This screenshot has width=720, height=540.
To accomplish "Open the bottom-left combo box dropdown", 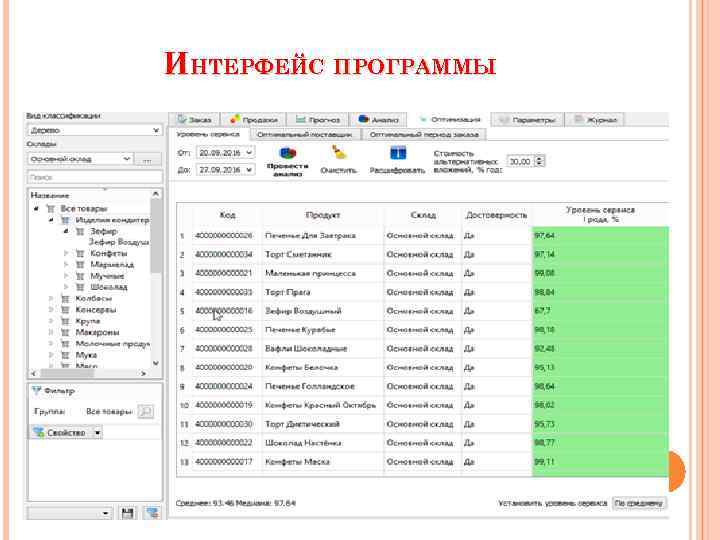I will point(106,513).
